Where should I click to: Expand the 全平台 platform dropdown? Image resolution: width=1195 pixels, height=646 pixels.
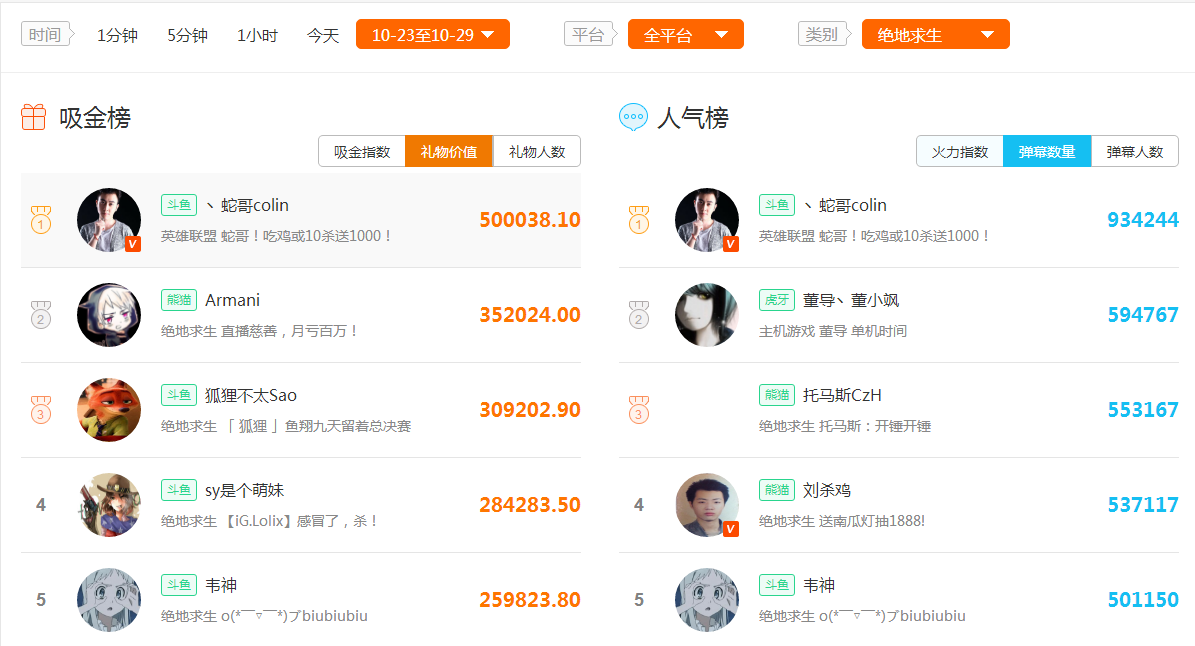click(686, 34)
